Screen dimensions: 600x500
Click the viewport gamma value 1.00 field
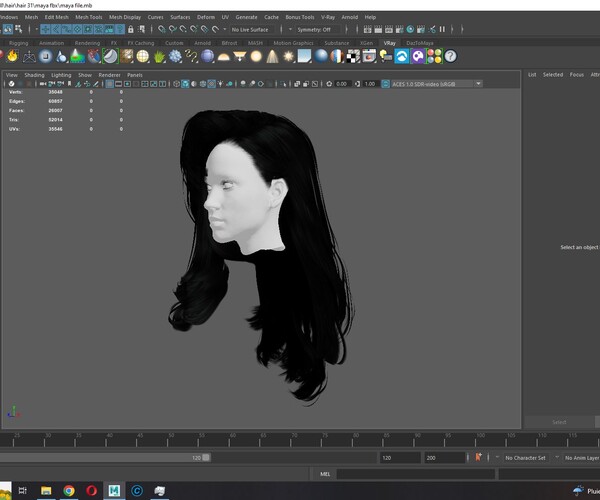(x=370, y=84)
